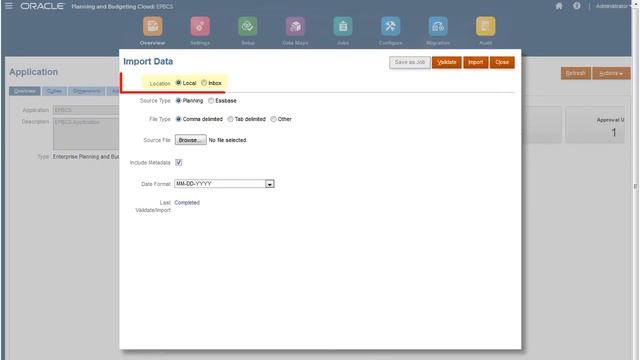Open the Configure tools icon
Image resolution: width=640 pixels, height=360 pixels.
click(391, 26)
